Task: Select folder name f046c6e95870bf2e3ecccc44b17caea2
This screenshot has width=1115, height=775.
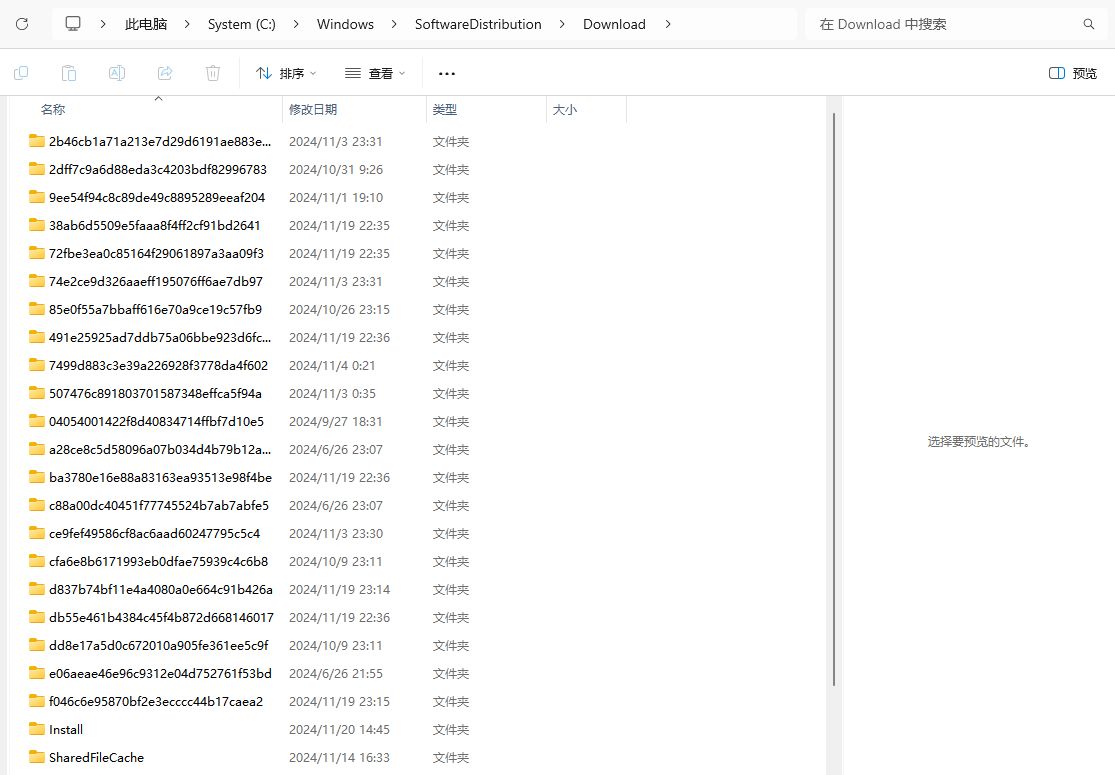Action: tap(156, 702)
